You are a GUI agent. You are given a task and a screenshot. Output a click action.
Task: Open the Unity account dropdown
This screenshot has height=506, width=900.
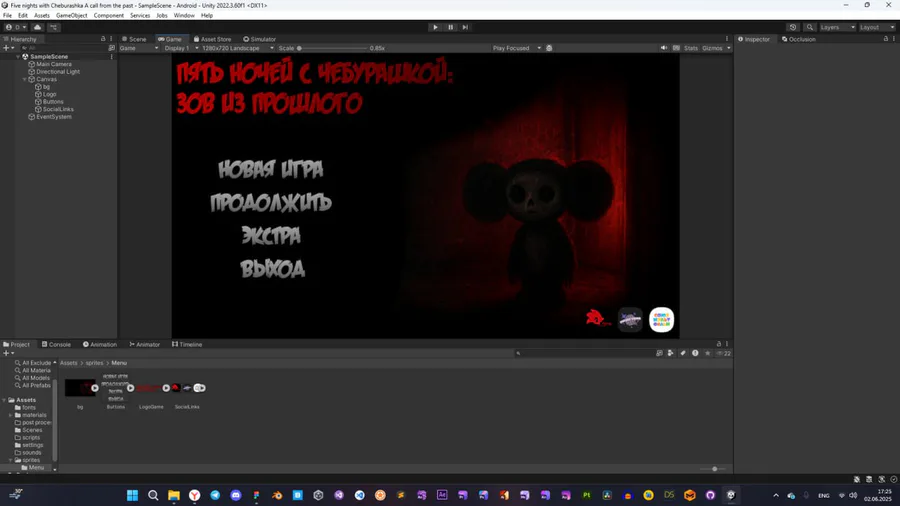15,27
